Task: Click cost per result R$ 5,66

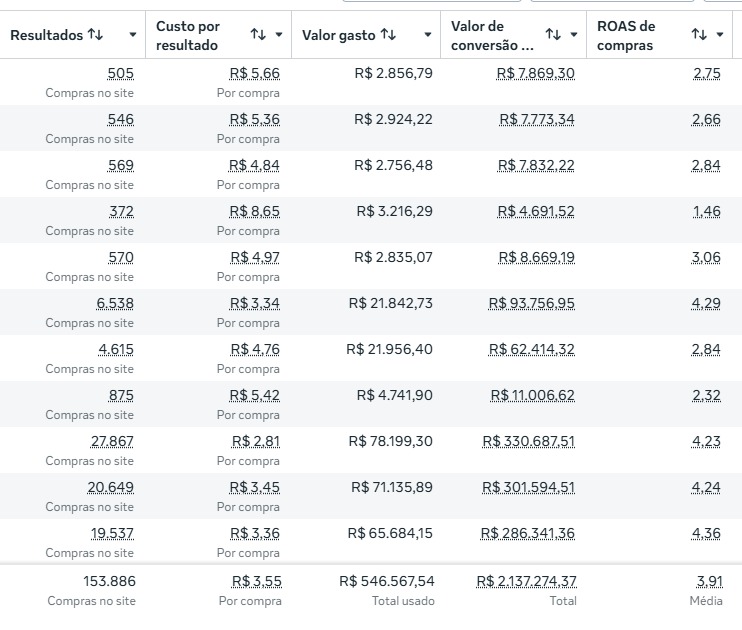Action: tap(255, 73)
